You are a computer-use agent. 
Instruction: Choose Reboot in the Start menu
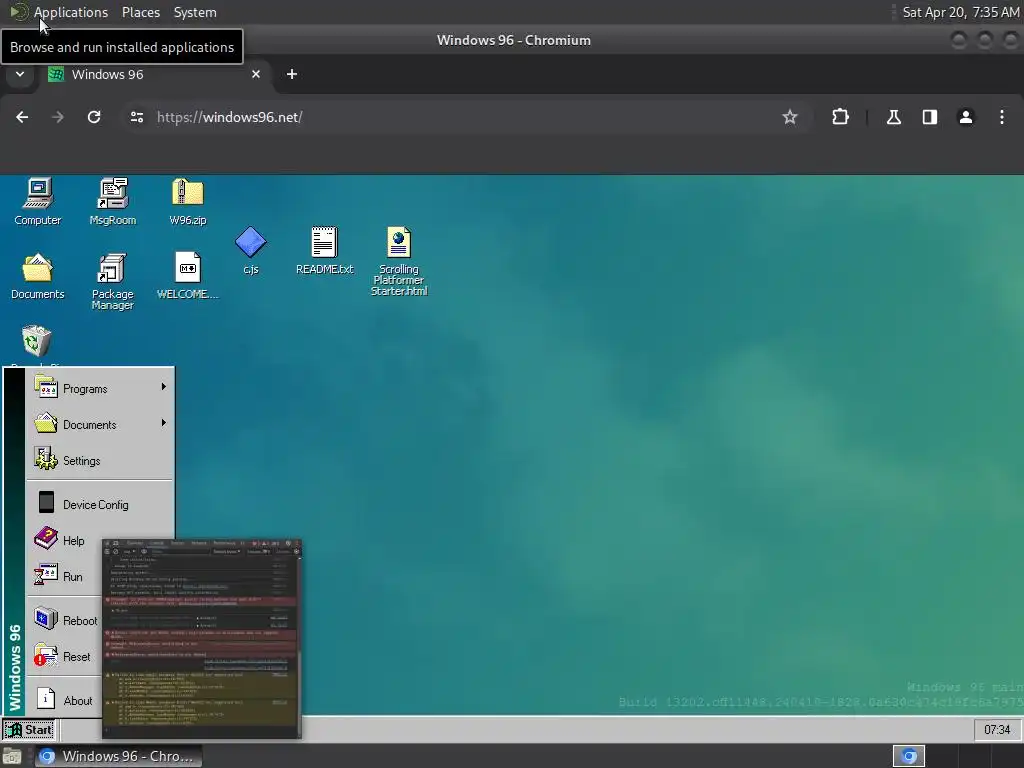coord(65,620)
